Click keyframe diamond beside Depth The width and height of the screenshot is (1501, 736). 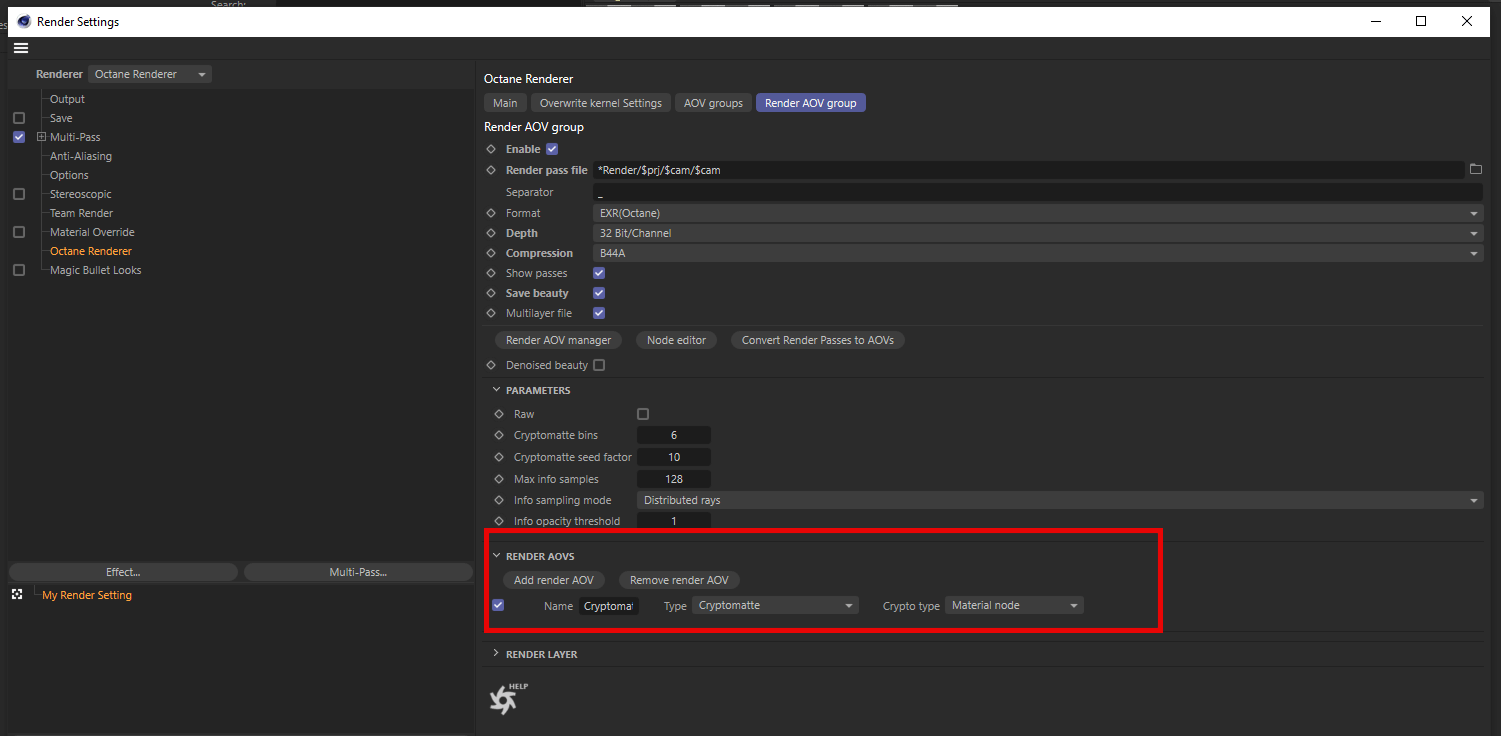point(491,233)
